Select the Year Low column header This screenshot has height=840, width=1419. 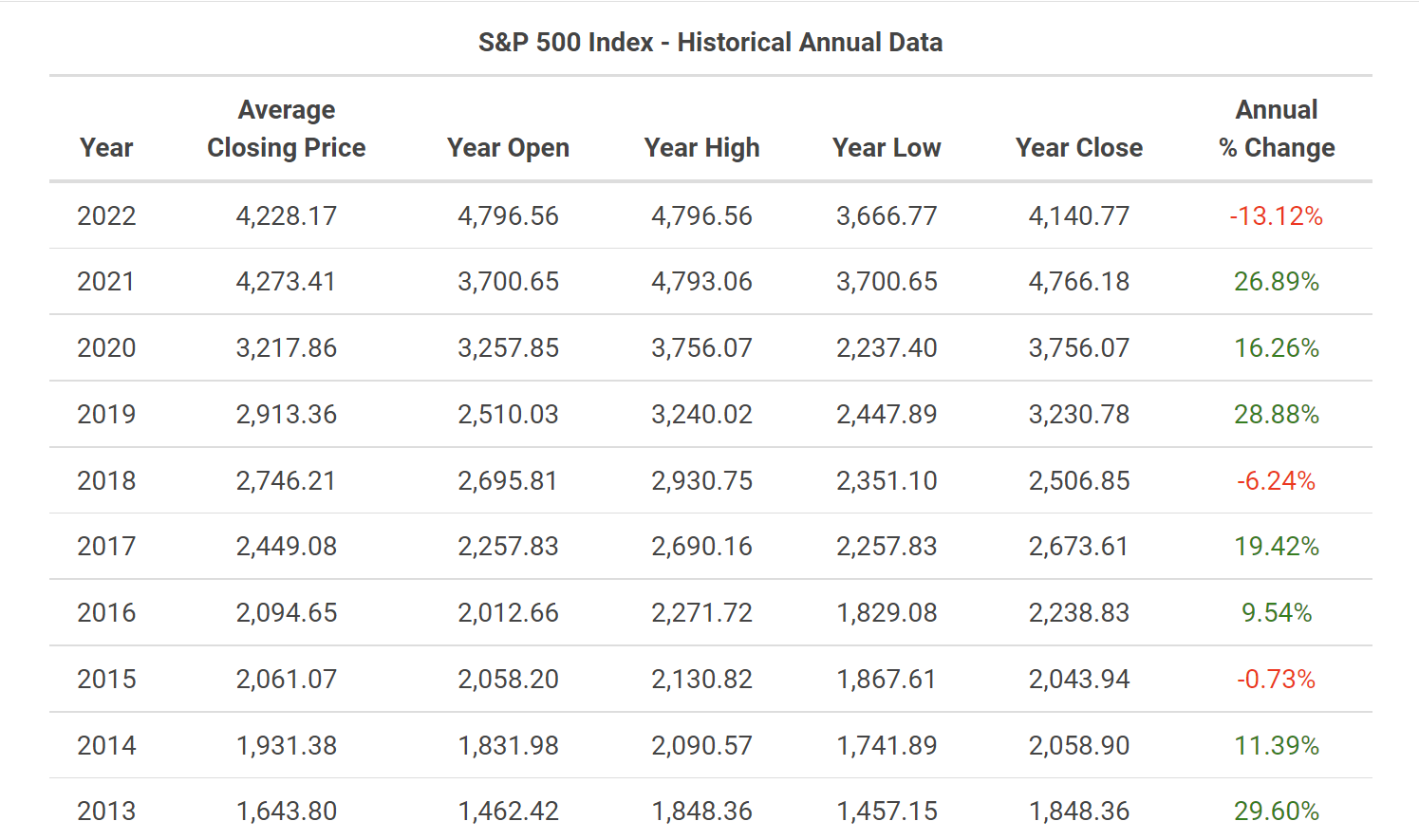click(887, 148)
